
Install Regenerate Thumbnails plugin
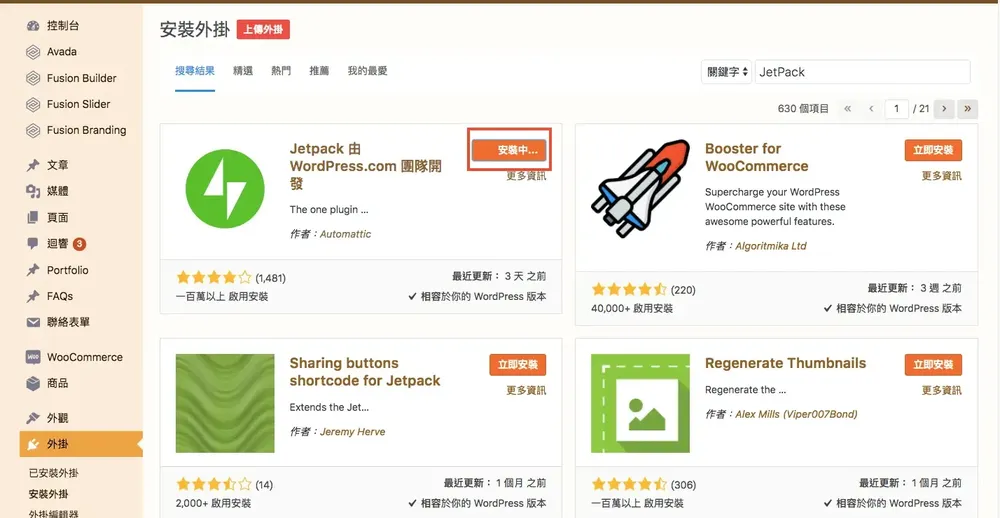(x=933, y=365)
